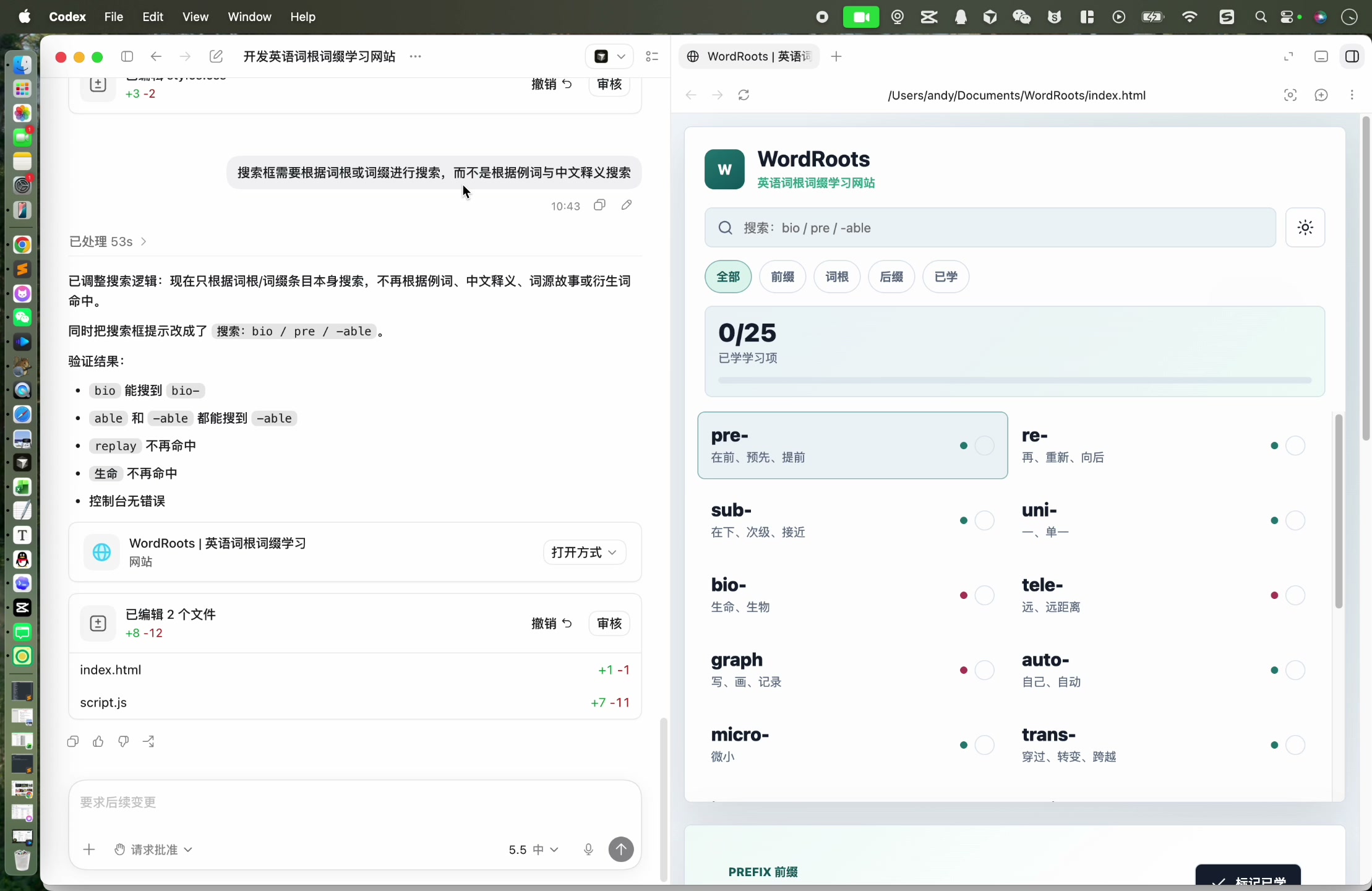Select the 后缀 filter tab

(891, 277)
